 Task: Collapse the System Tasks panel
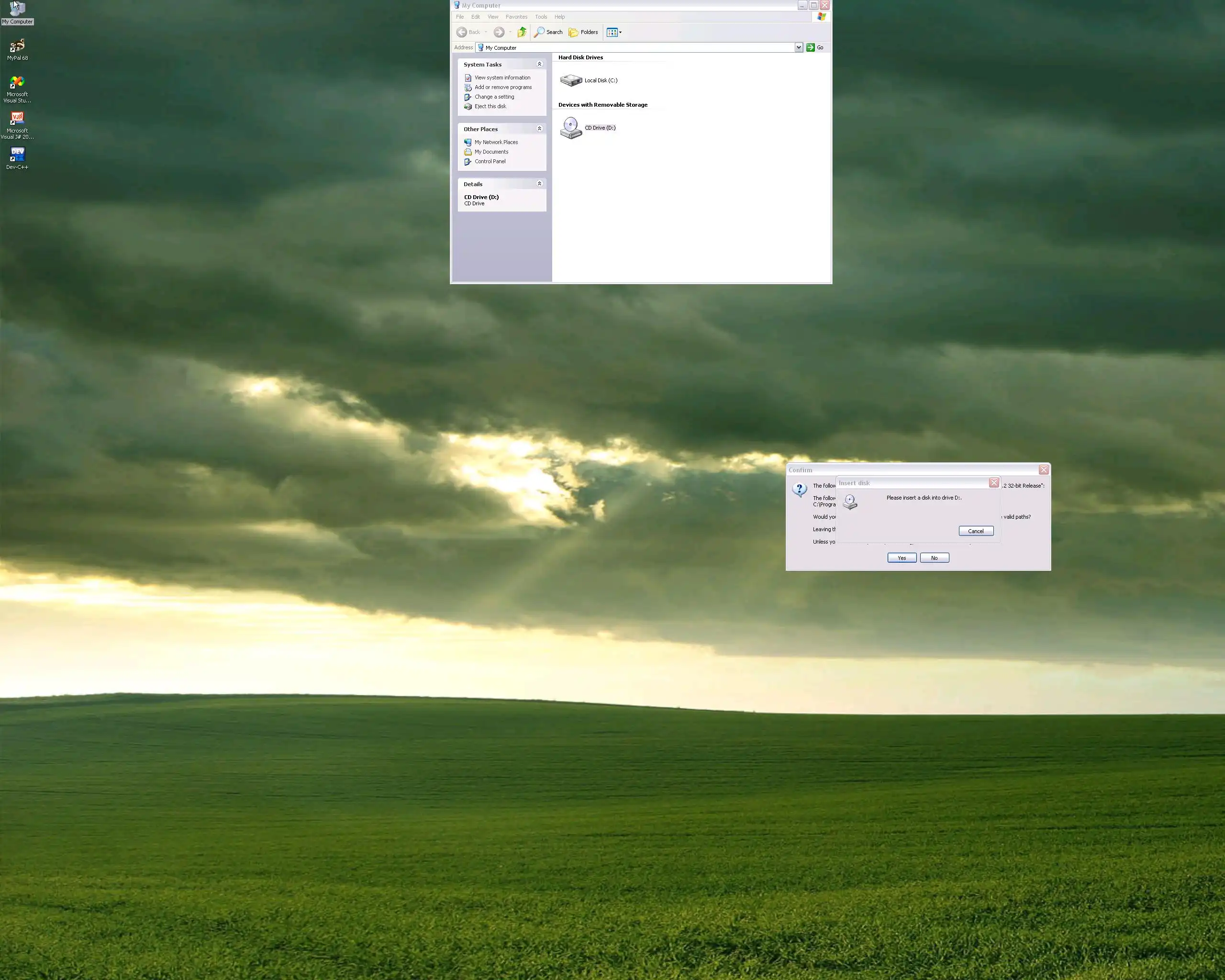pos(539,64)
